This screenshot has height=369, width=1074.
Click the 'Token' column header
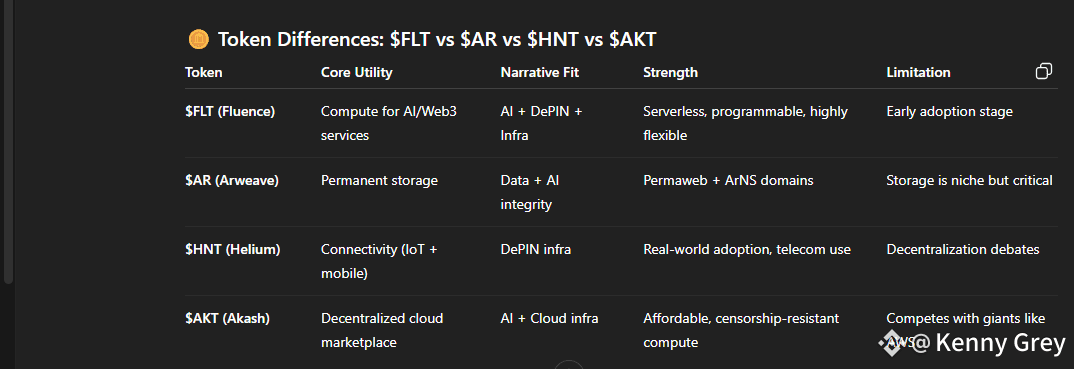203,72
